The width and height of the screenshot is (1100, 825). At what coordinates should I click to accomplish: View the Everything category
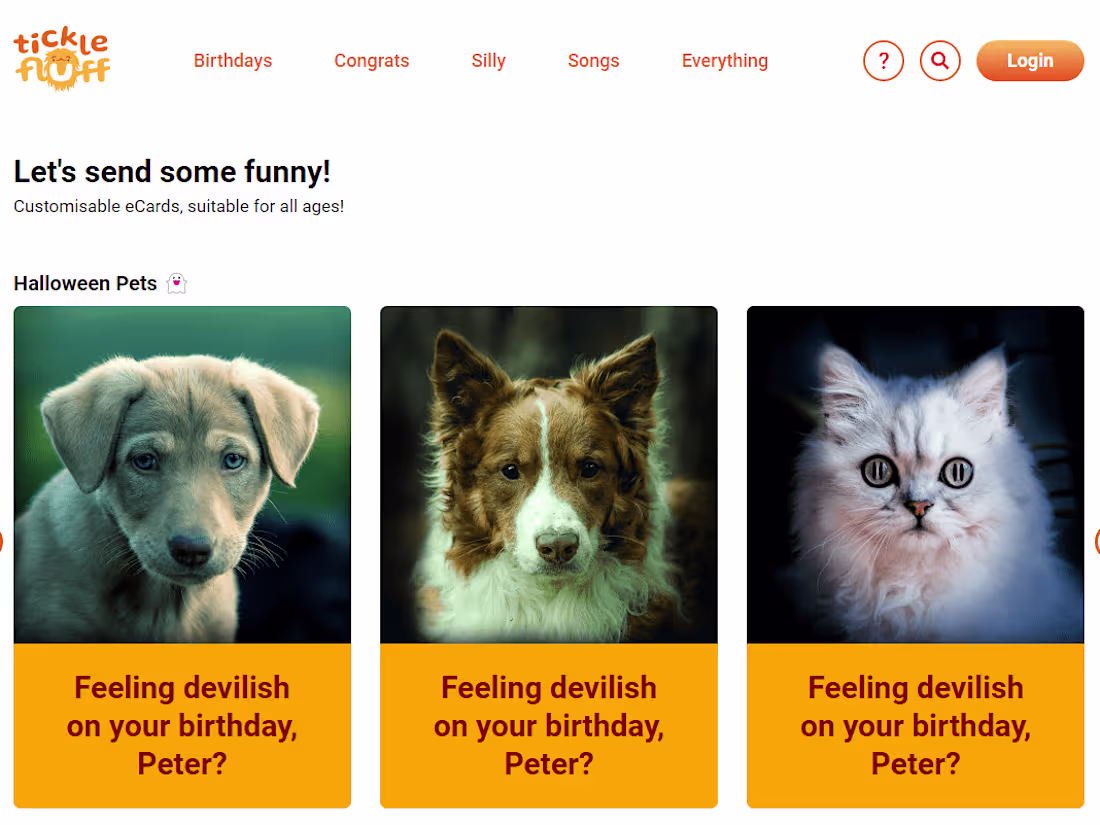[724, 60]
